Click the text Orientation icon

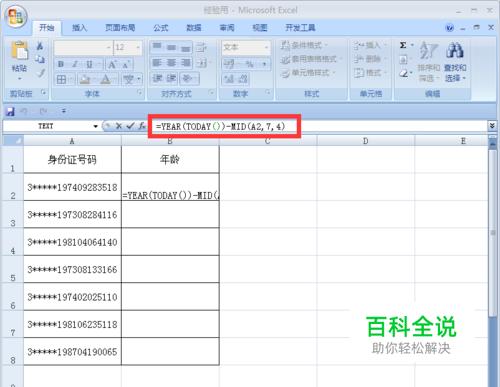click(x=187, y=79)
